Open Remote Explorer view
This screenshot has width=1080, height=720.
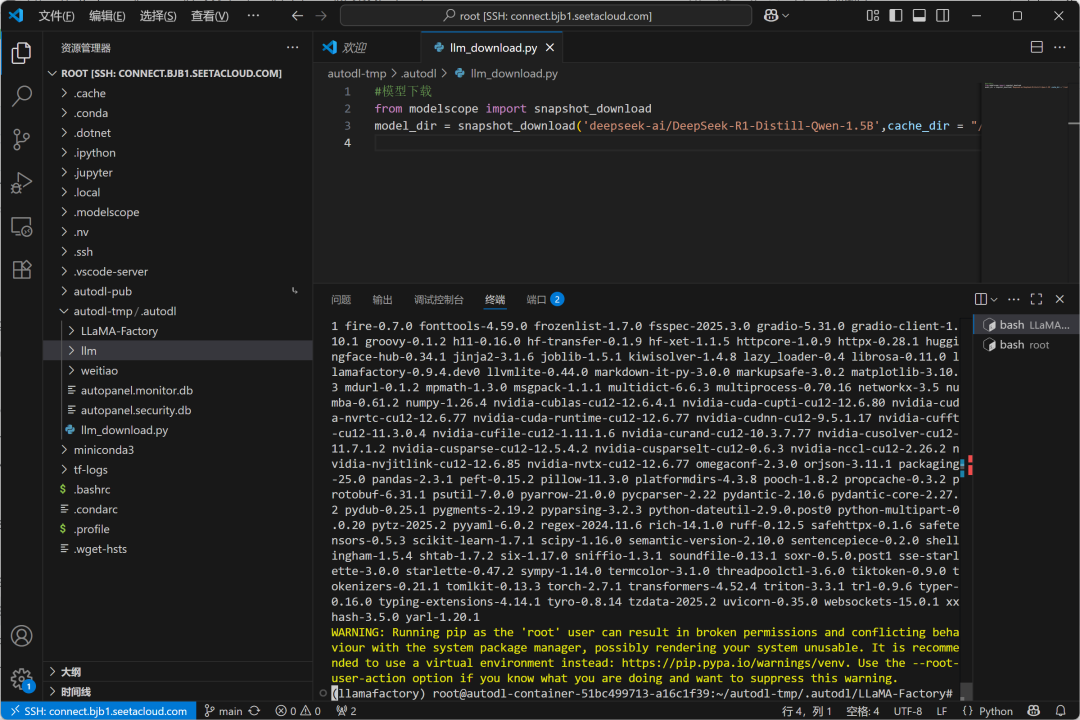[21, 226]
